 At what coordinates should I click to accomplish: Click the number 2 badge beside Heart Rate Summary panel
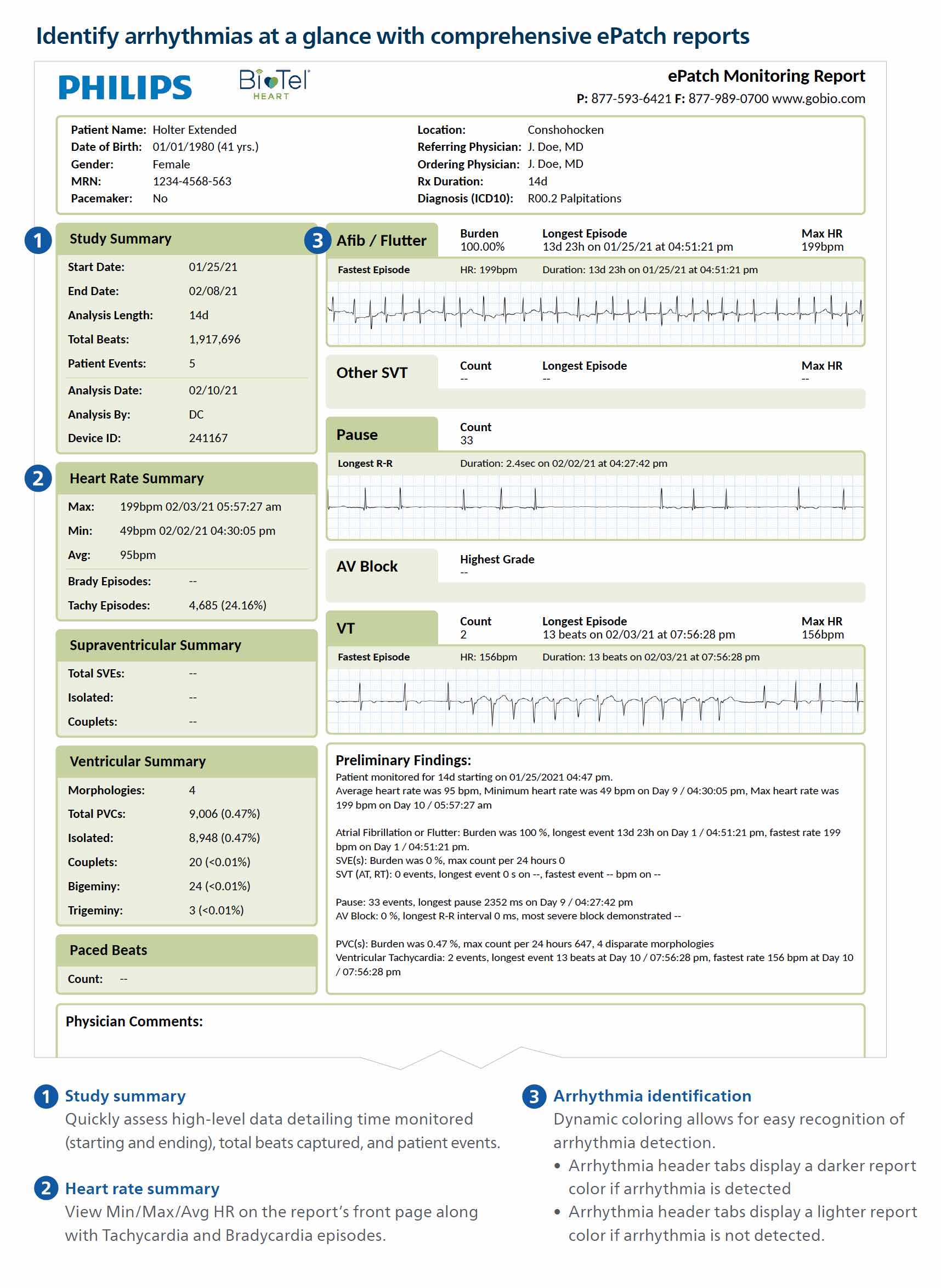click(x=38, y=478)
